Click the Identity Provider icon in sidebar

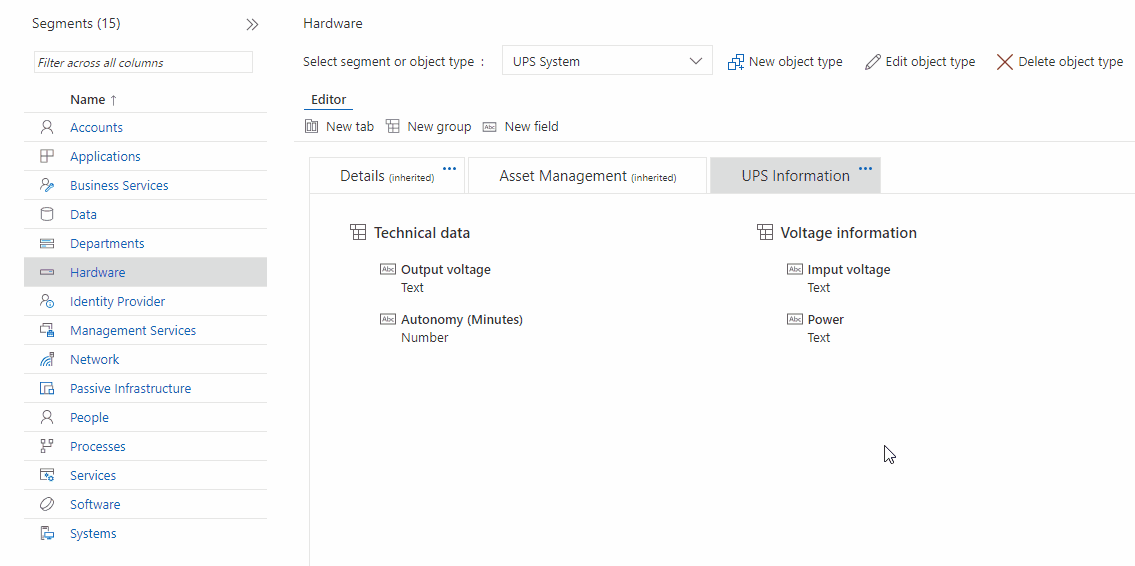[46, 301]
